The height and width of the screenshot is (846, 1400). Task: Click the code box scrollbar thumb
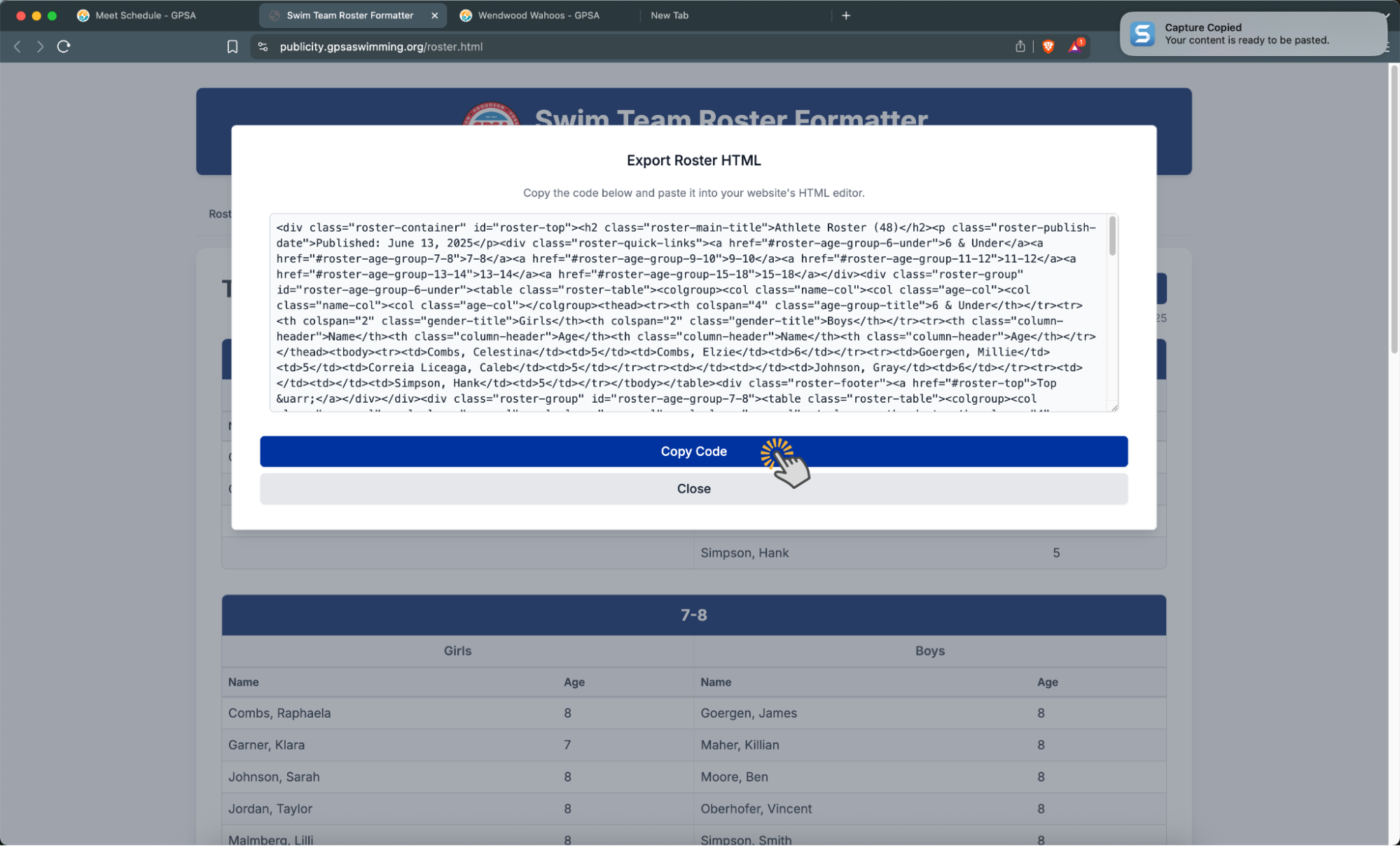click(x=1112, y=237)
